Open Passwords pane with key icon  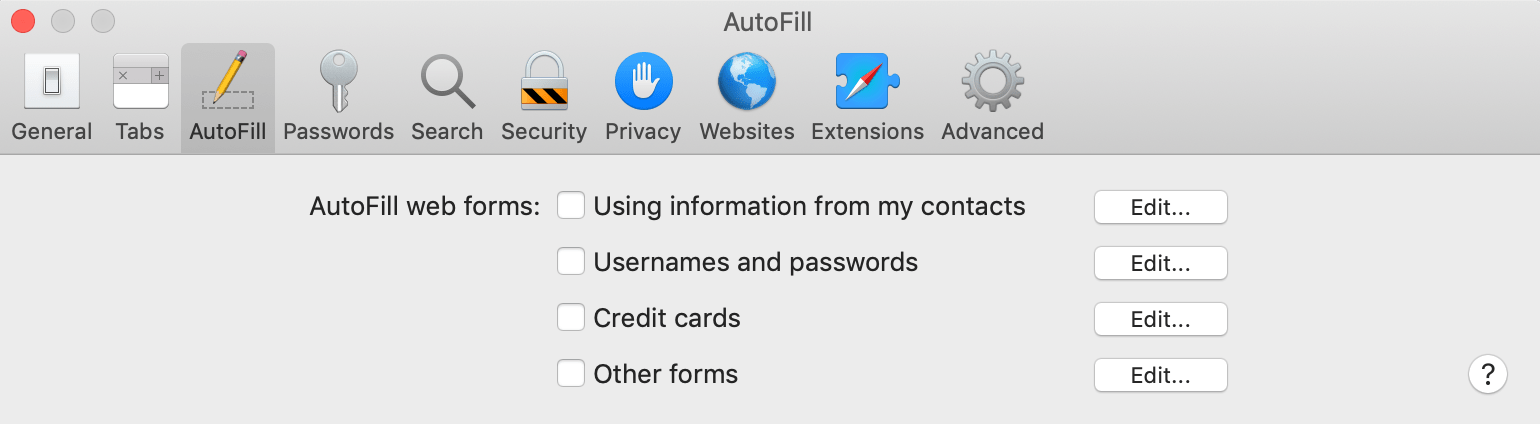coord(338,98)
